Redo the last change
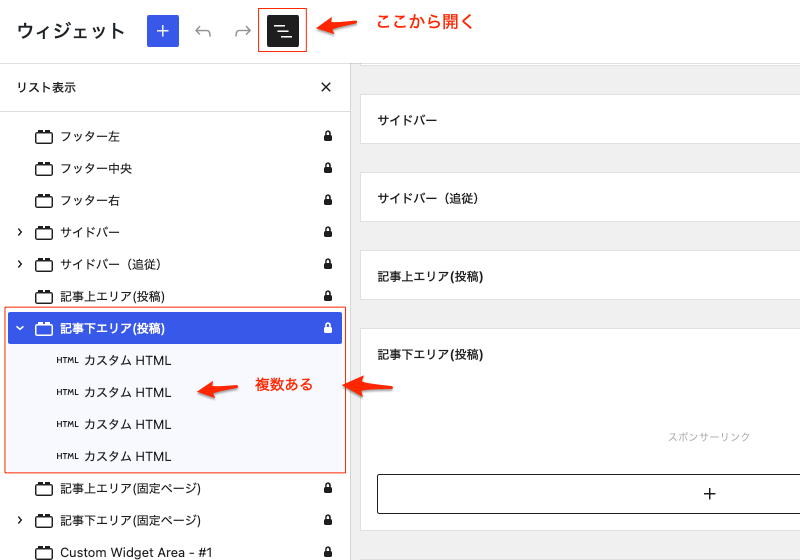This screenshot has height=560, width=800. 243,31
